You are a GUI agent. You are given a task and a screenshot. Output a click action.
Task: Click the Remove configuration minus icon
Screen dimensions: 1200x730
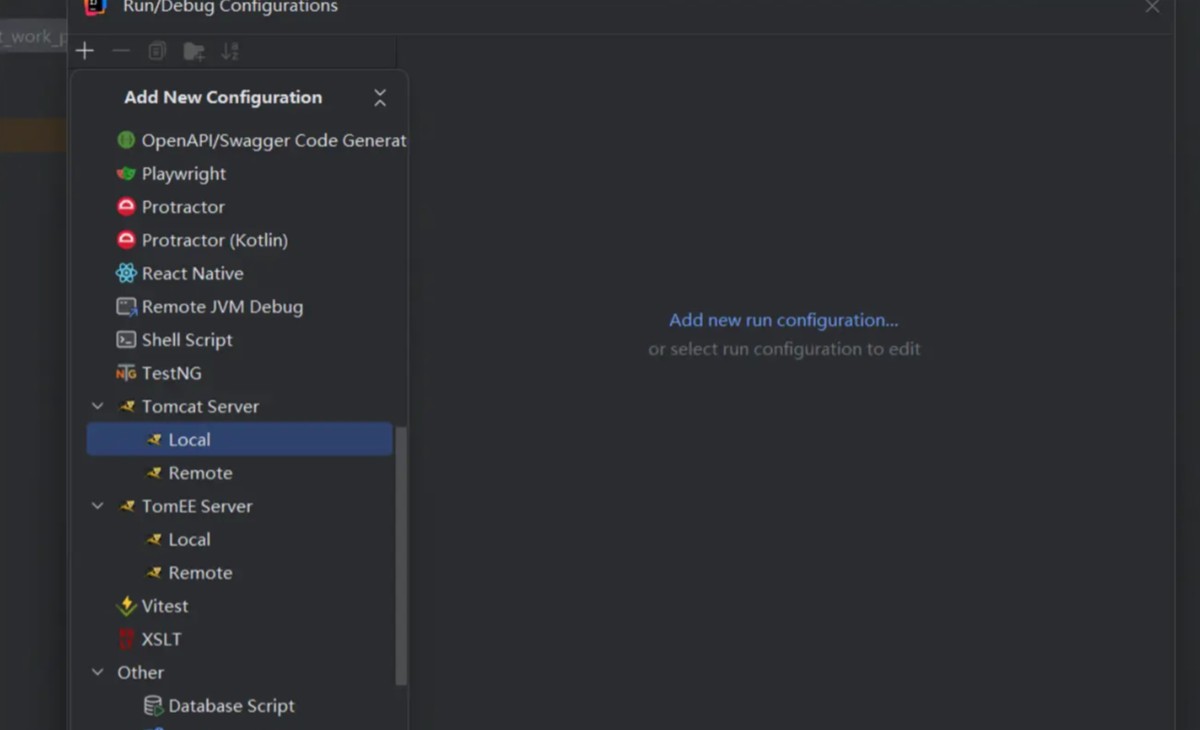coord(121,51)
